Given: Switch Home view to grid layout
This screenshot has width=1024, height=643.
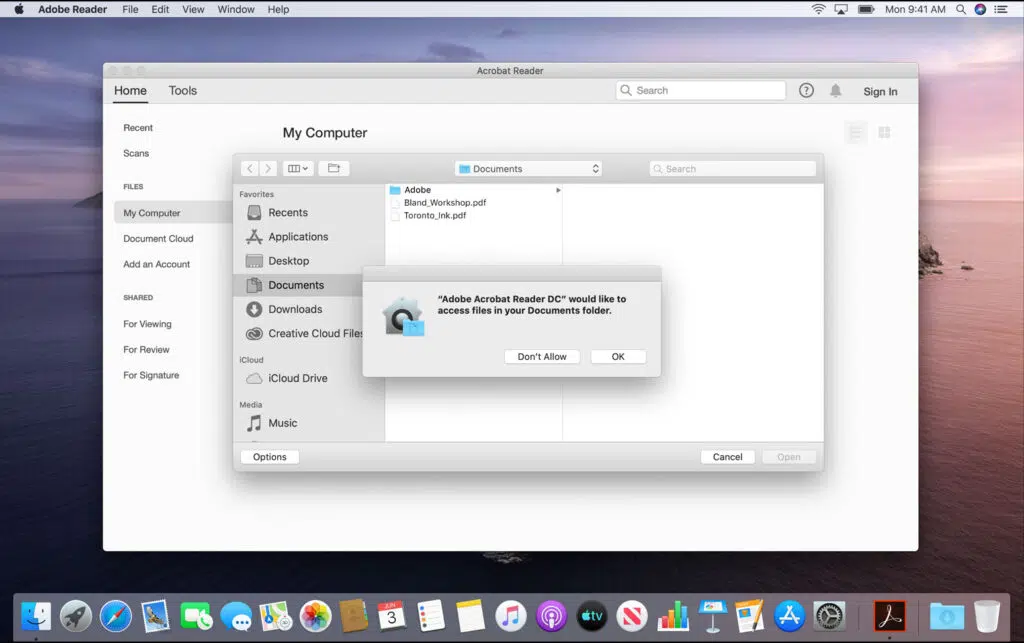Looking at the screenshot, I should pos(884,131).
